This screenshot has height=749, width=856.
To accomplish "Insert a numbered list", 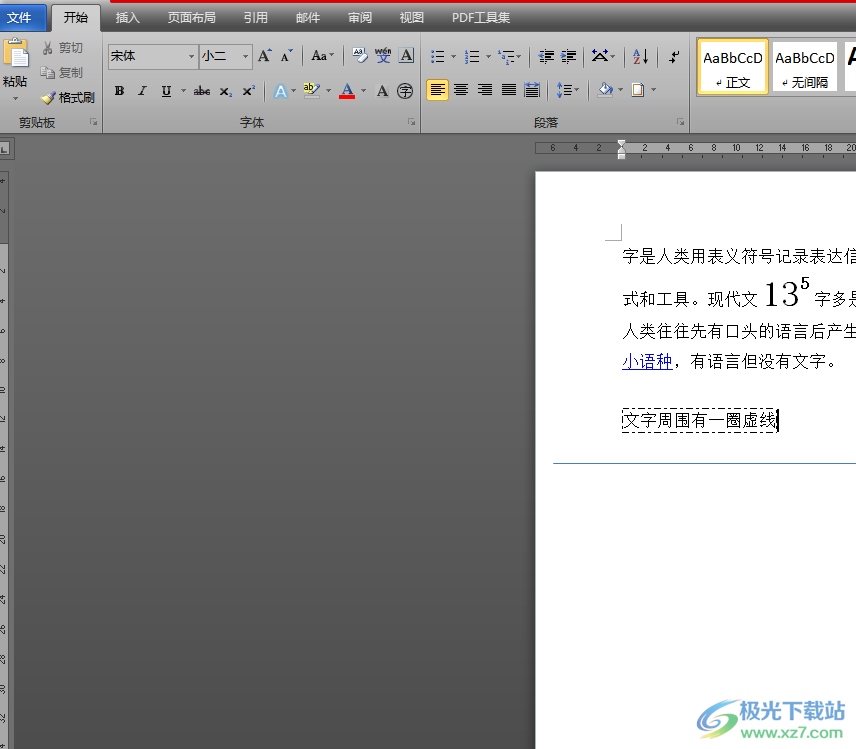I will 472,56.
